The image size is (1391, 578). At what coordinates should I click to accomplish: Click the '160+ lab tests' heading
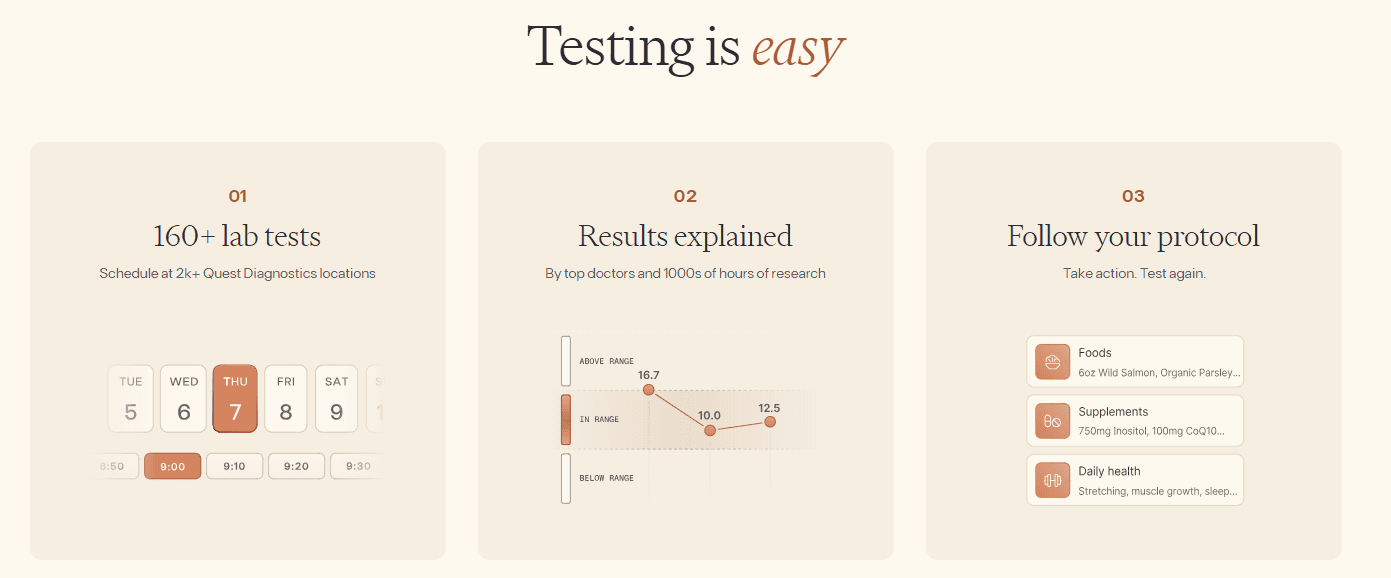(x=237, y=237)
